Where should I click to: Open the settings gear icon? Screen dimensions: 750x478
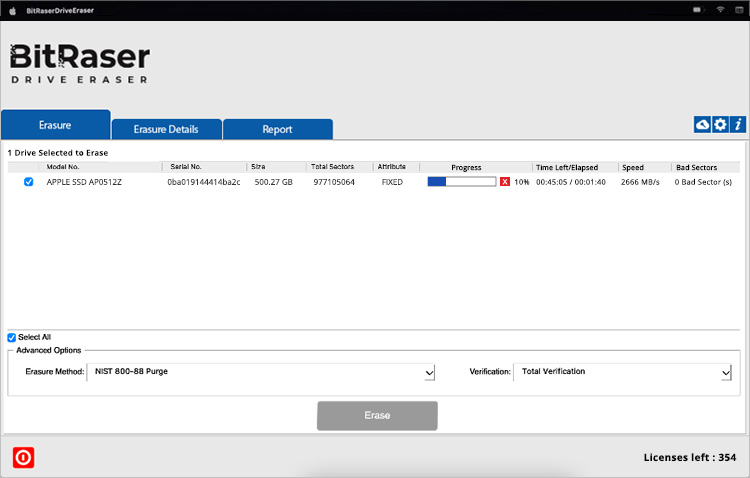pyautogui.click(x=720, y=124)
